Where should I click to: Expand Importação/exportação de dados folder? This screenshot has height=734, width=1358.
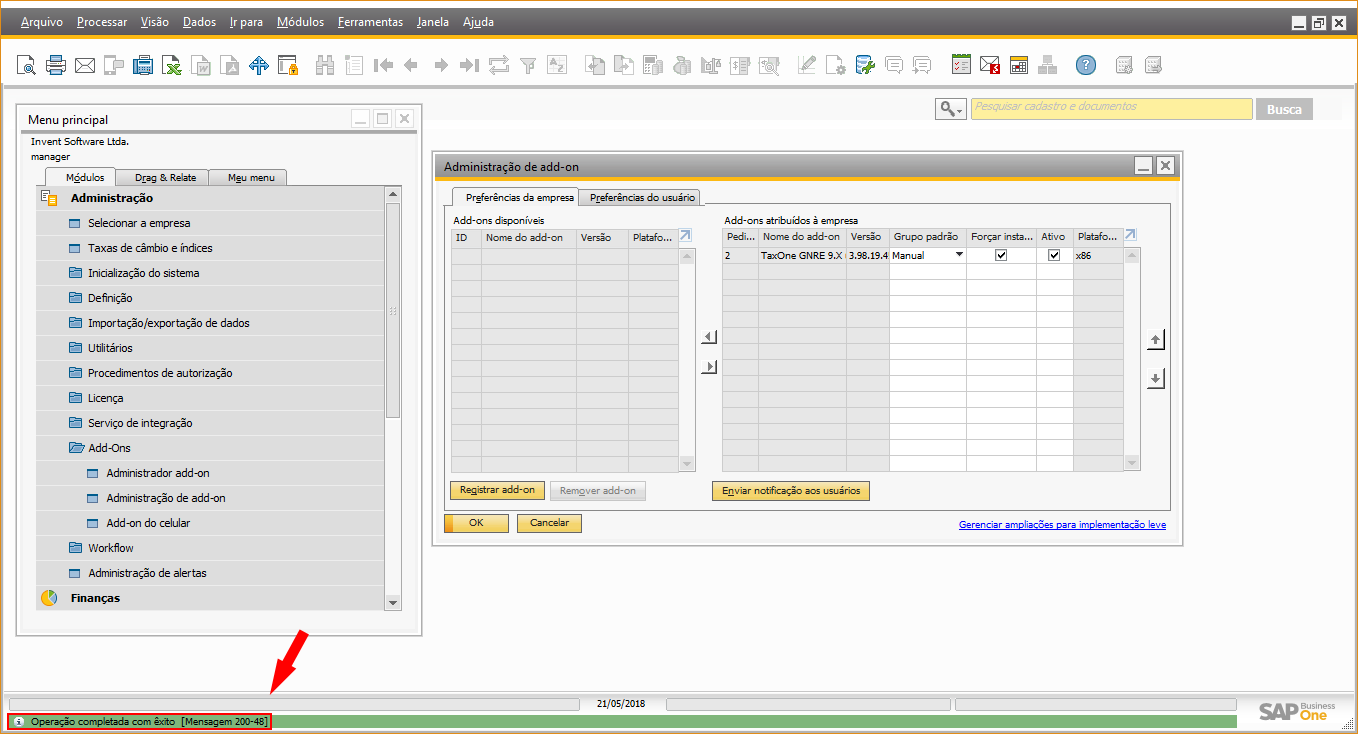(x=77, y=323)
